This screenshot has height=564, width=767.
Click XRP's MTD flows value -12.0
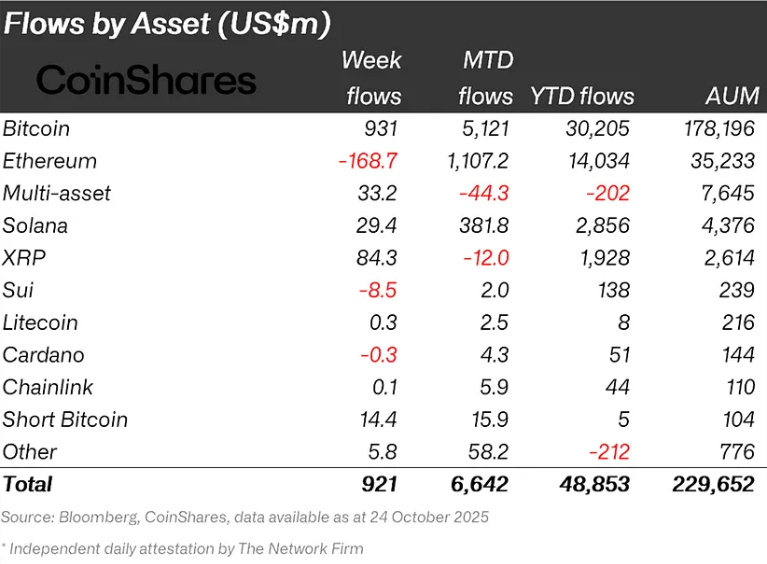coord(485,258)
